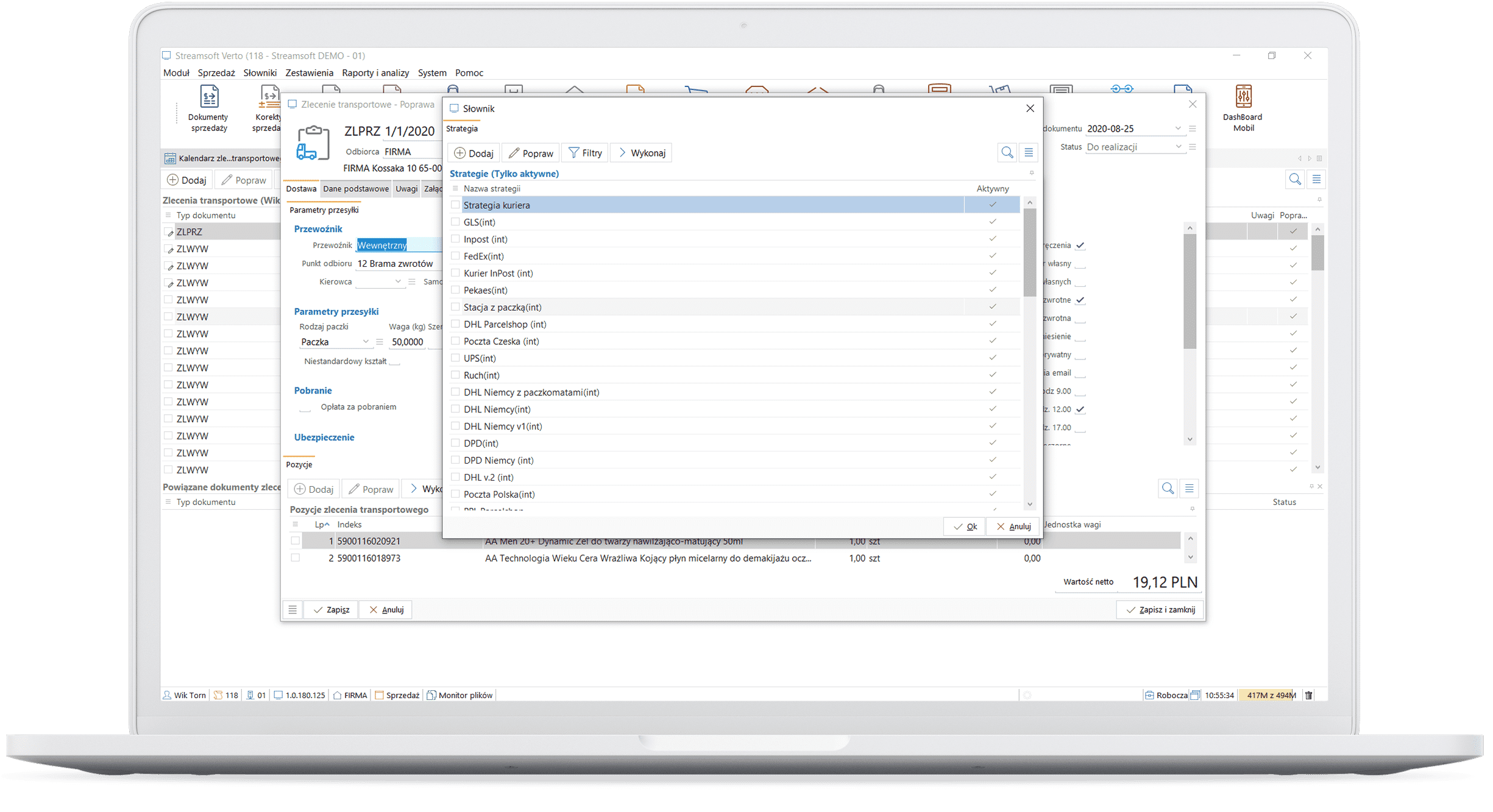Expand the Rodzaj paczki dropdown

coord(366,342)
